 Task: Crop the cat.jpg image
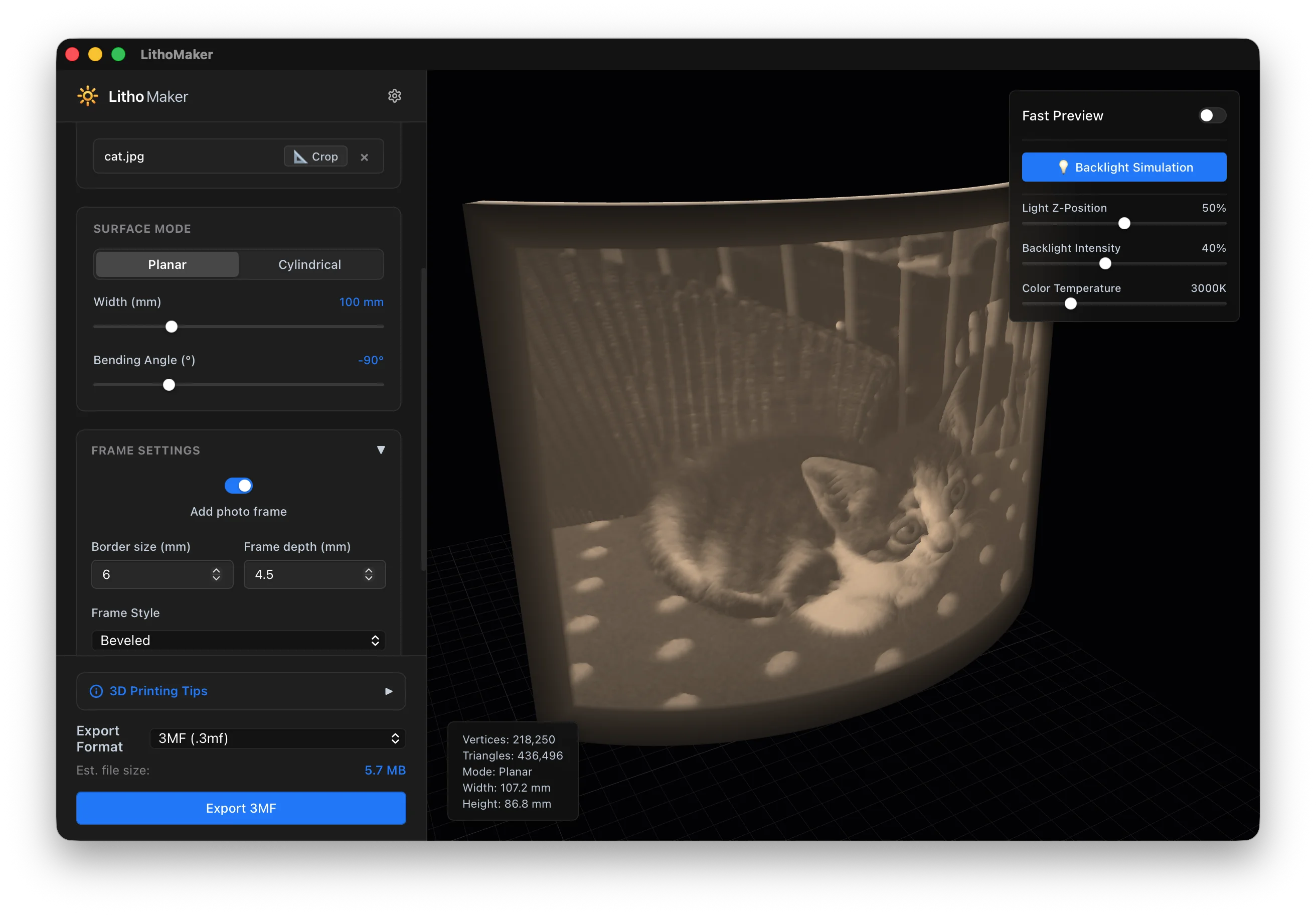tap(316, 157)
